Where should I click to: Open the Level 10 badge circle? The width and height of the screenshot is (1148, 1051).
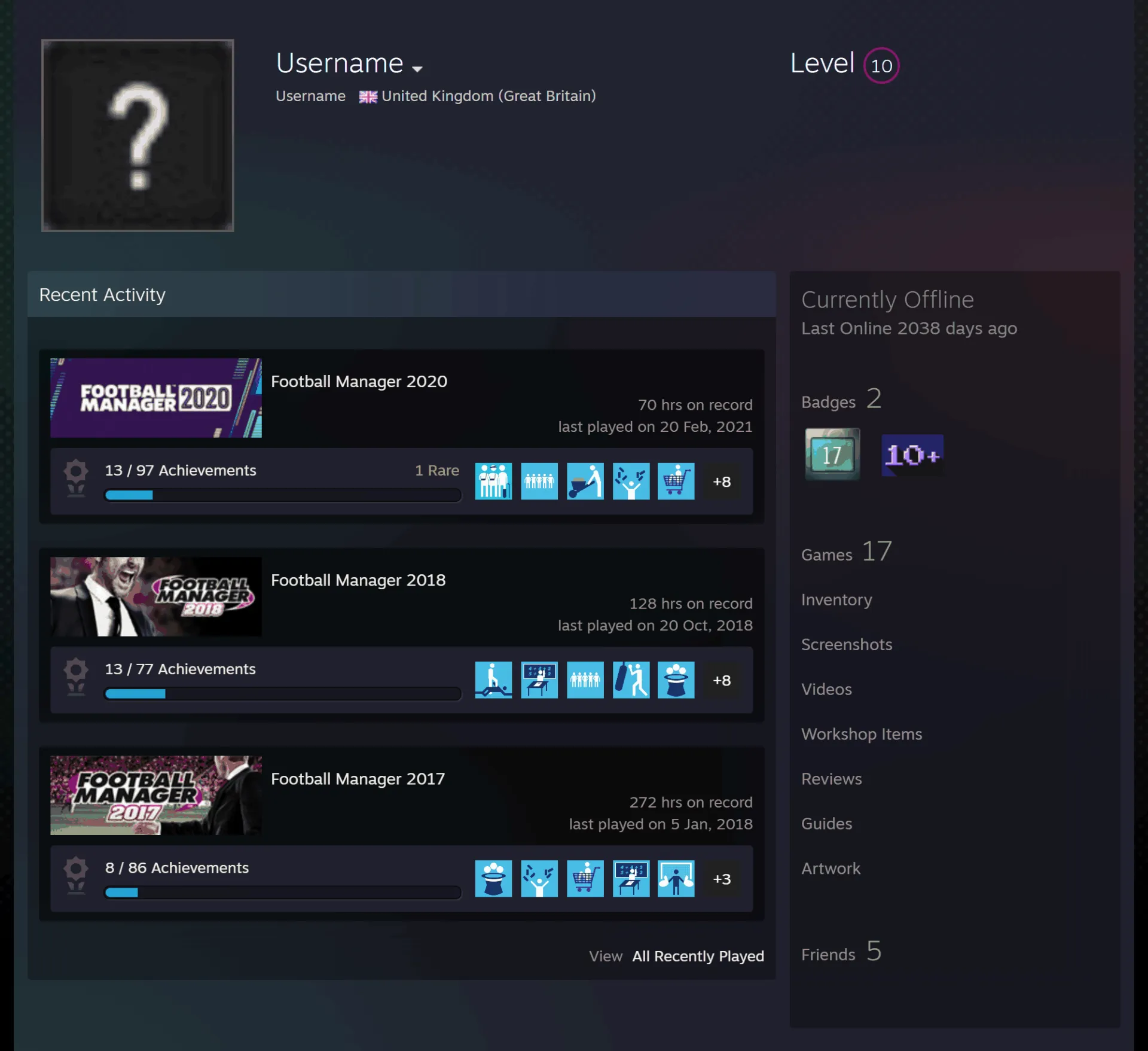881,65
